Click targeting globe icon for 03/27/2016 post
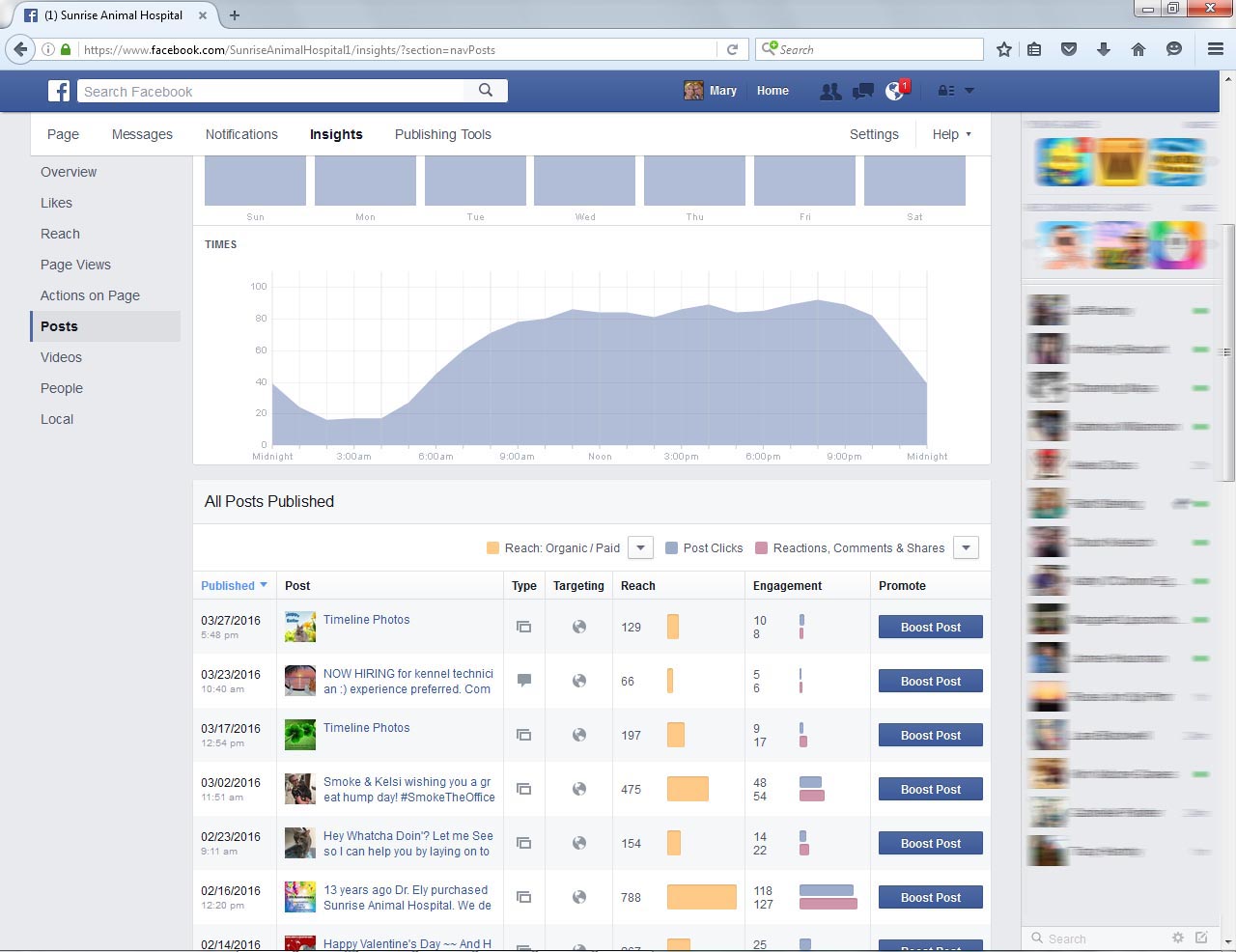The height and width of the screenshot is (952, 1236). (x=579, y=627)
